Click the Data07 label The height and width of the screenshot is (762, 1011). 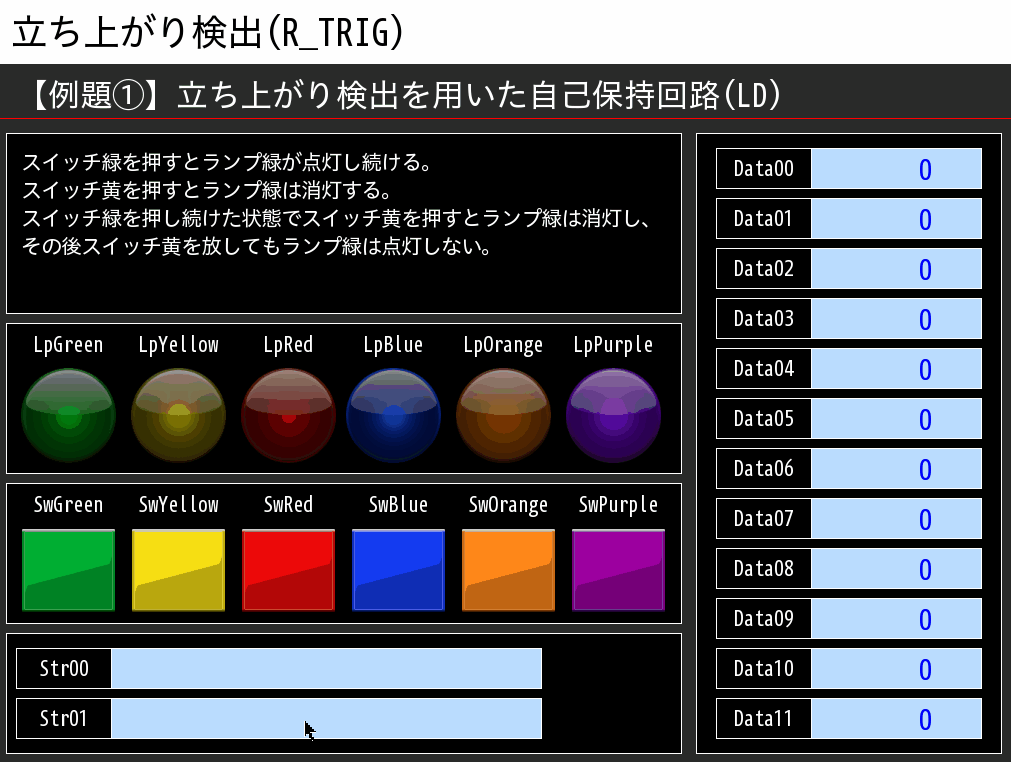tap(763, 518)
